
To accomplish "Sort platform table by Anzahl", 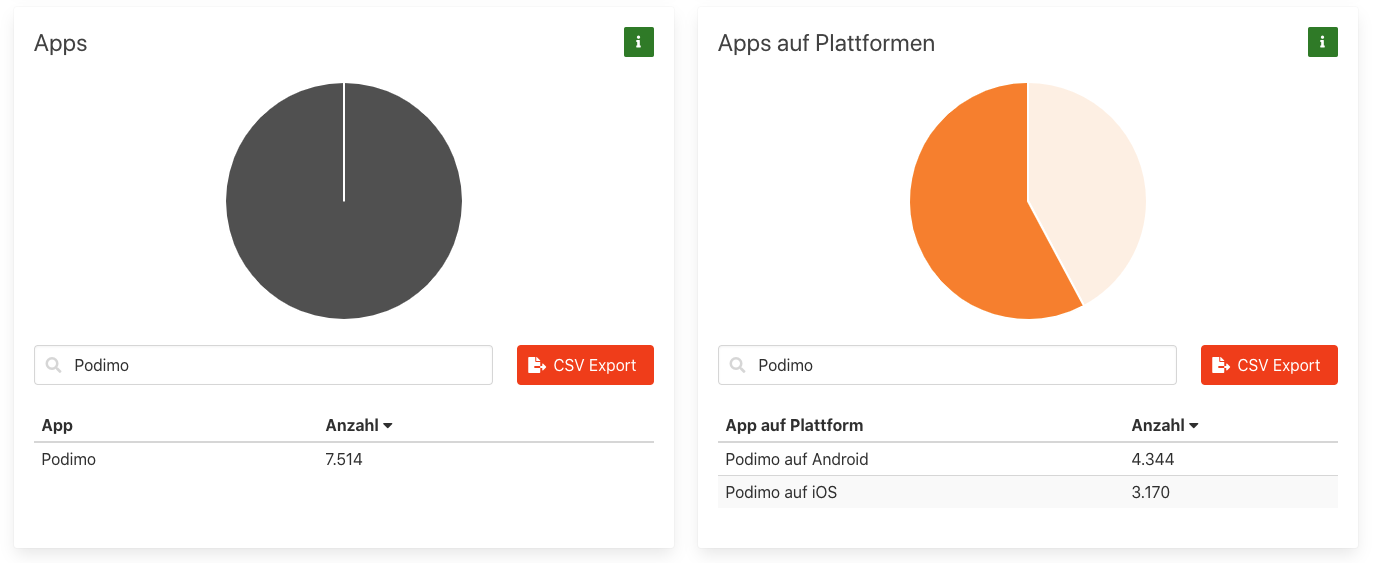I will pyautogui.click(x=1165, y=425).
